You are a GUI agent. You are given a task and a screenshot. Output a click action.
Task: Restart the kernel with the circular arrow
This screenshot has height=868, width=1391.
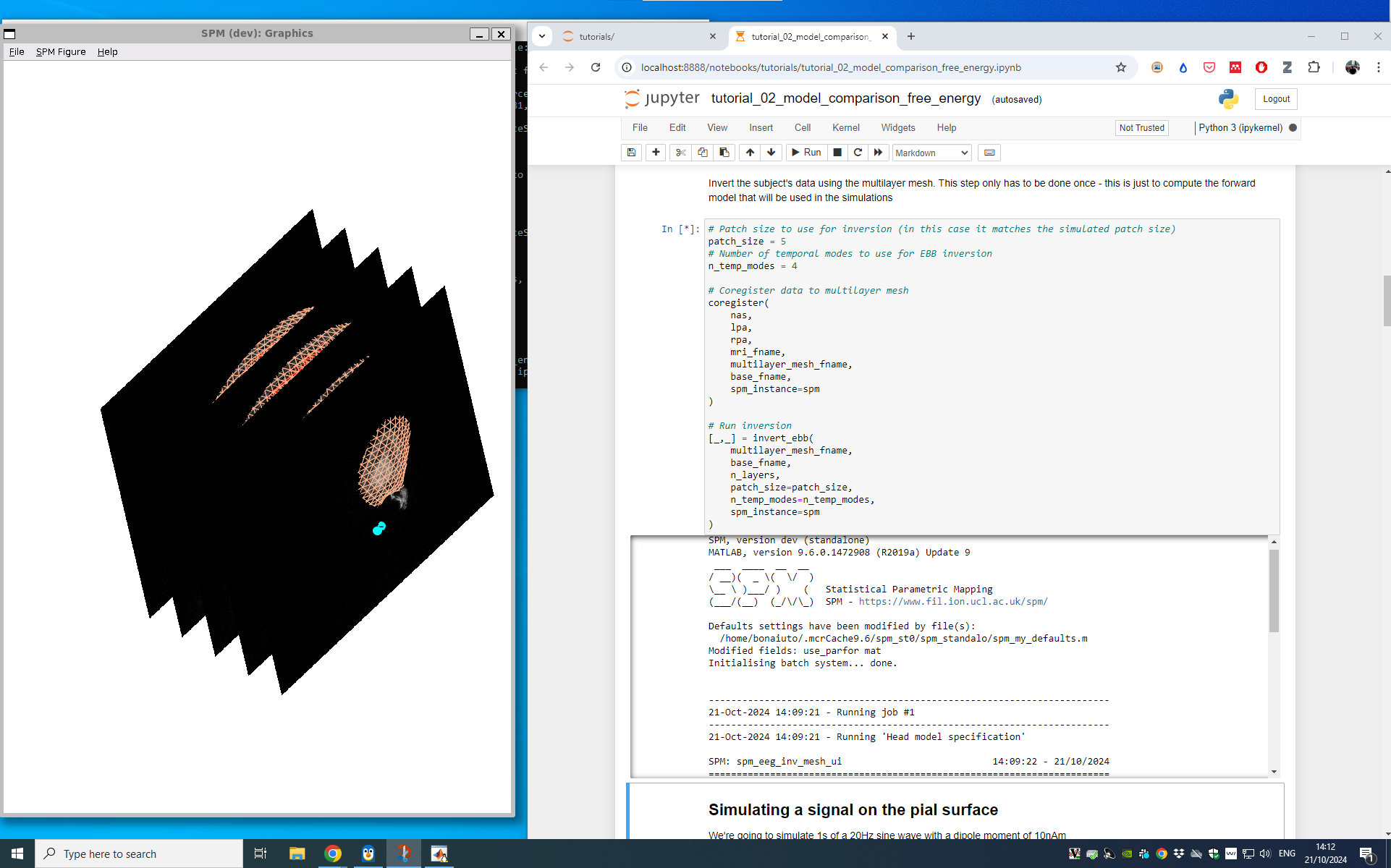click(858, 153)
